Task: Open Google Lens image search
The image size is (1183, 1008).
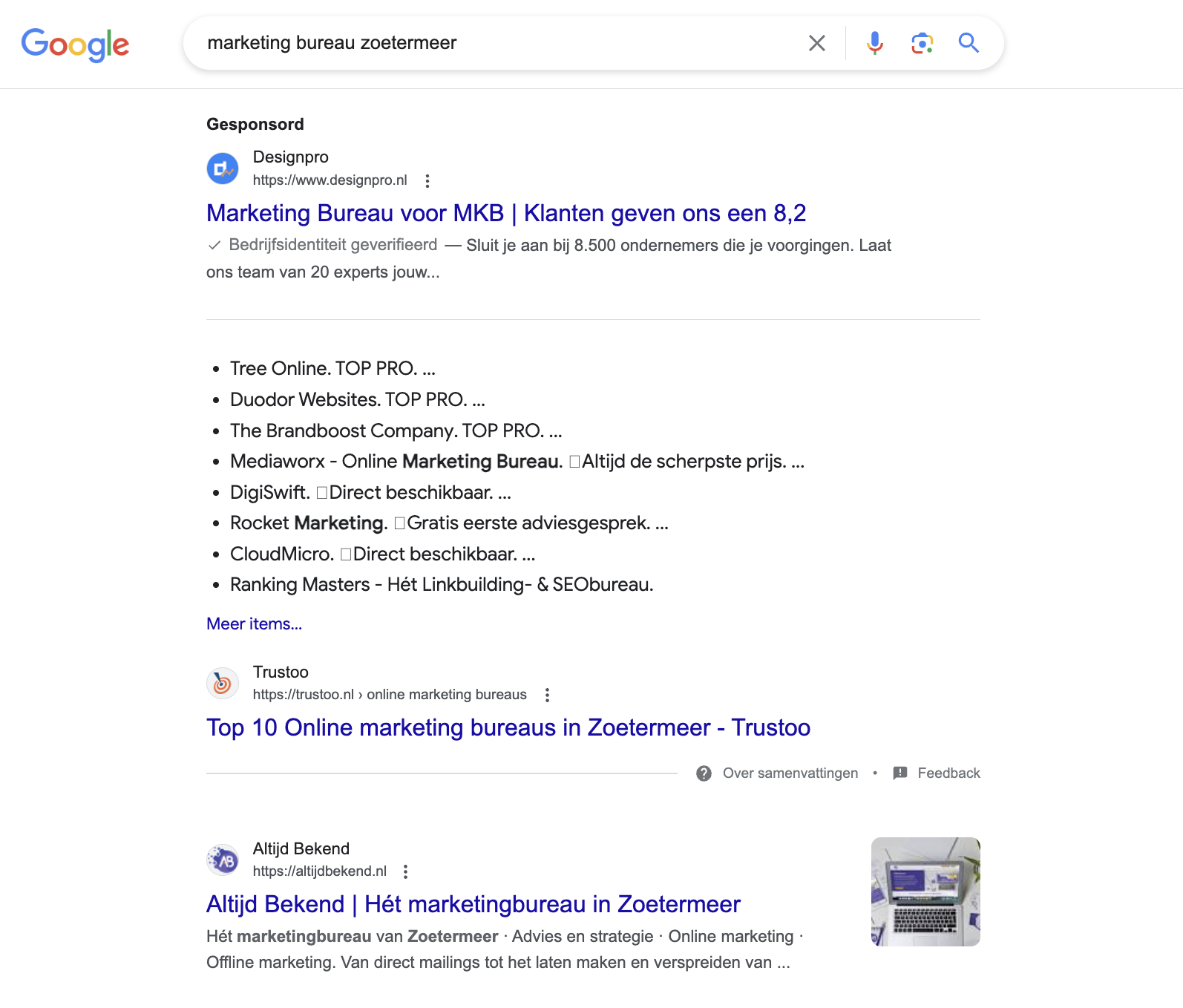Action: coord(922,43)
